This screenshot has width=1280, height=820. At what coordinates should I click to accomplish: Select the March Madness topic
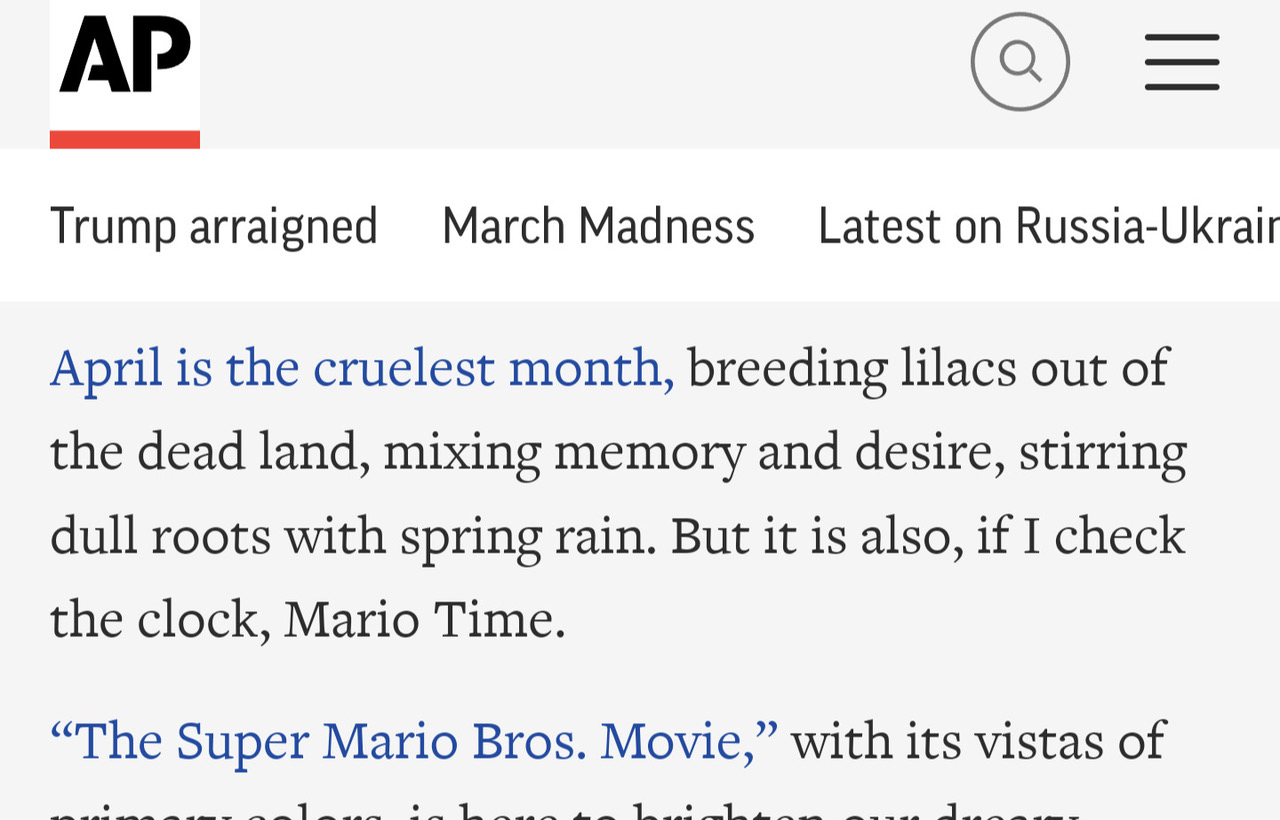tap(598, 226)
